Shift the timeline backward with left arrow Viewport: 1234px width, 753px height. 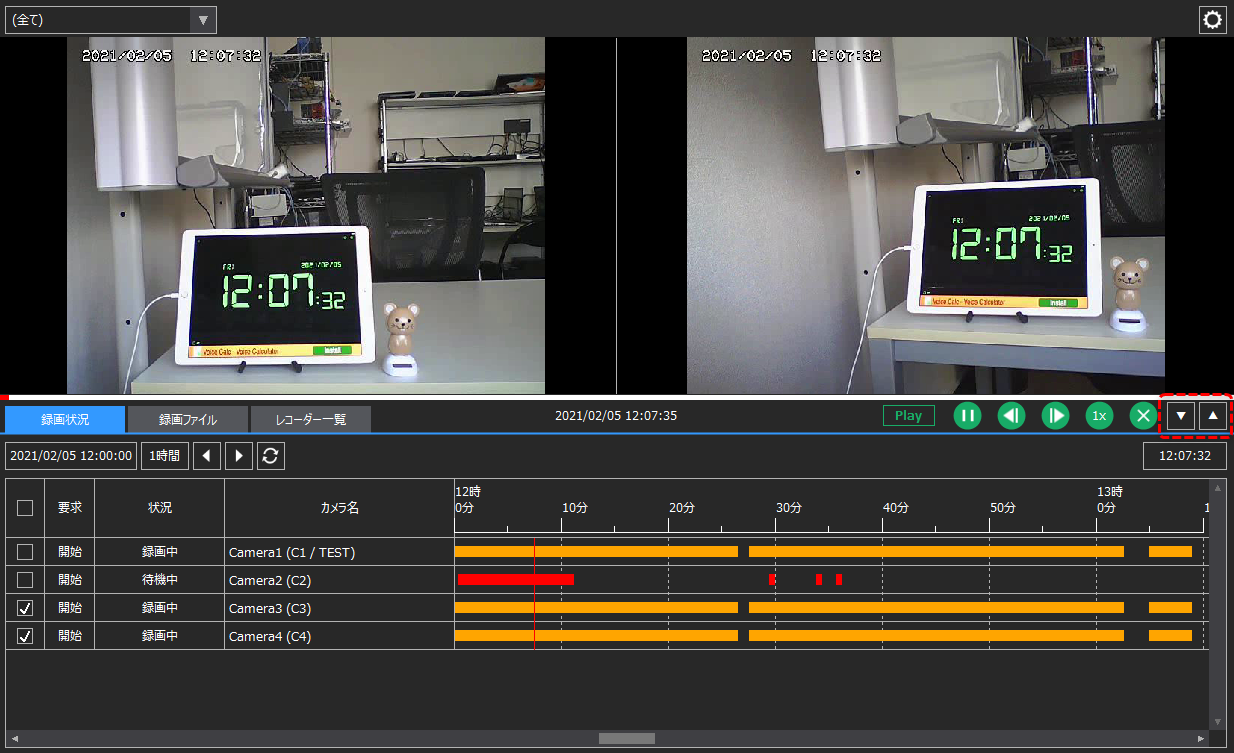207,456
